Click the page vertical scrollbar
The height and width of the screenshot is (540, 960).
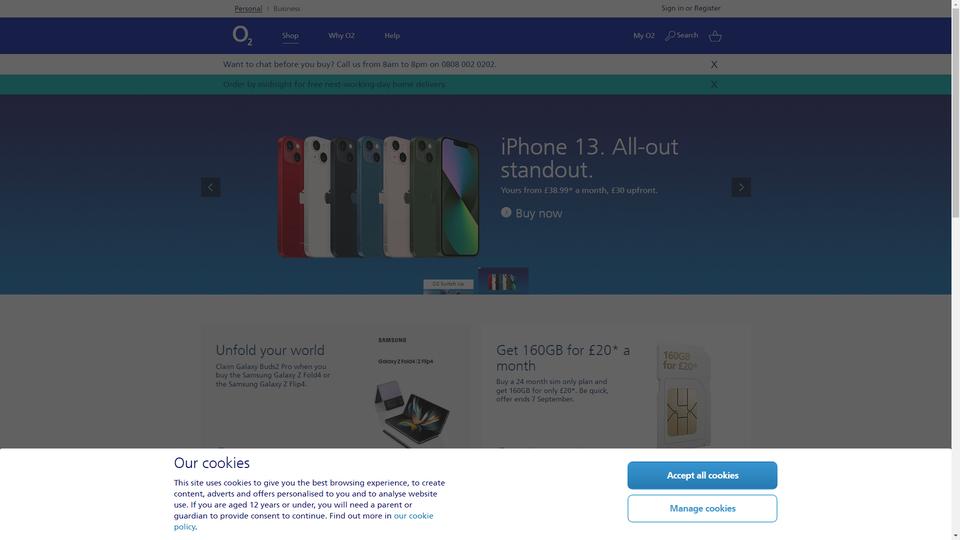pyautogui.click(x=956, y=270)
